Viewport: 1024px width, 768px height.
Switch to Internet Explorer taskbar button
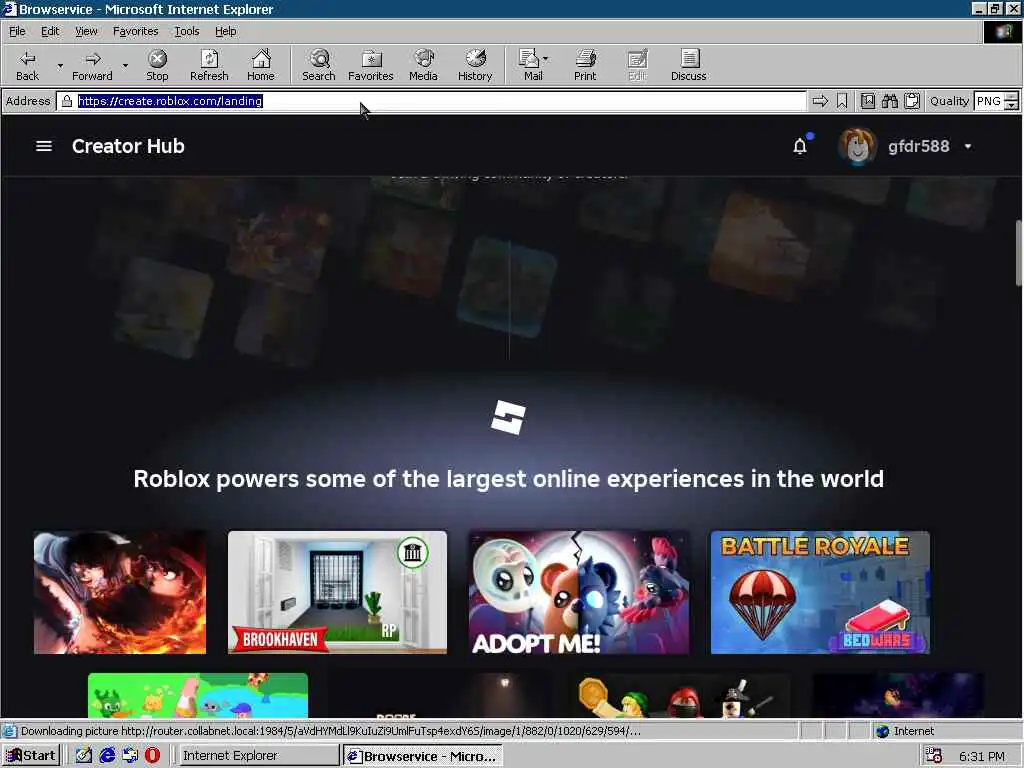click(259, 756)
